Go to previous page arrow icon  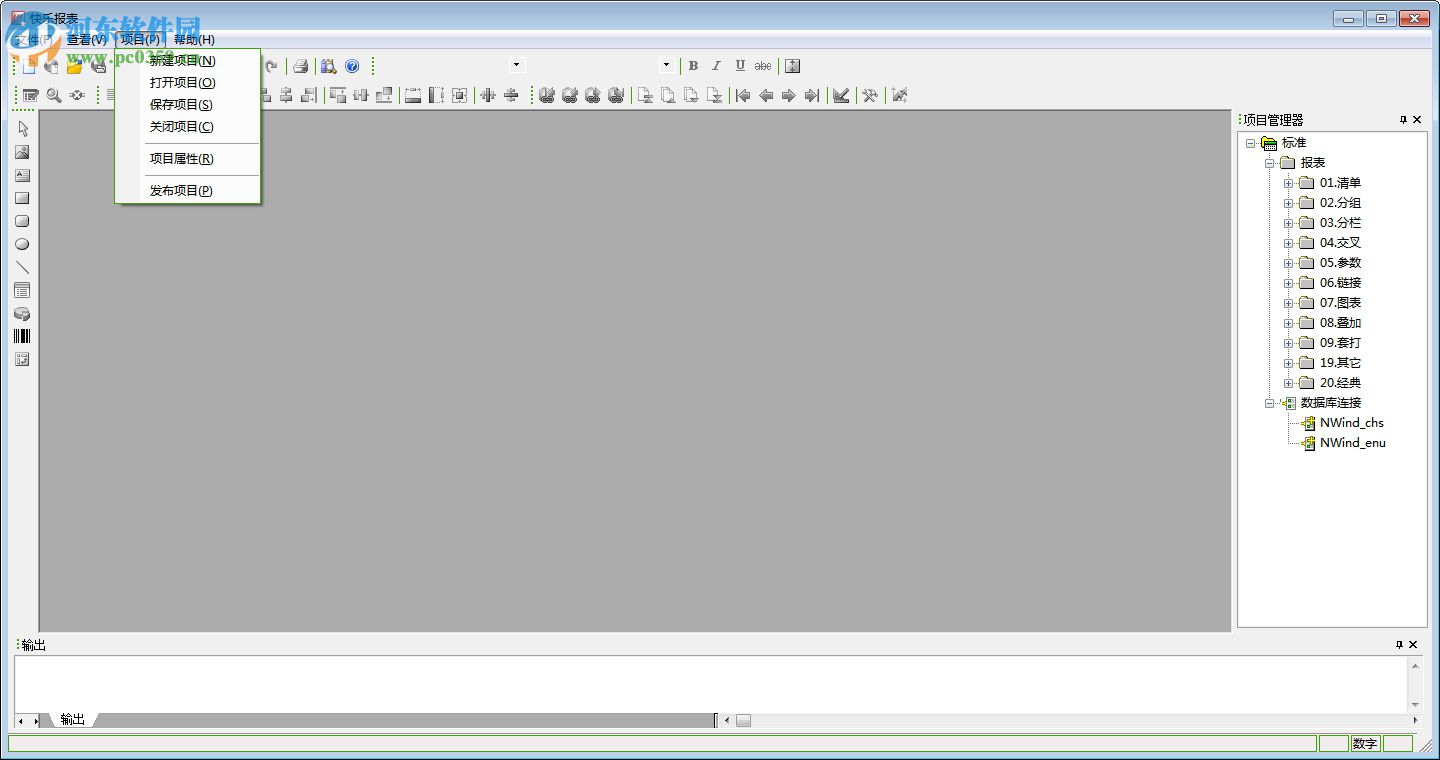[766, 95]
